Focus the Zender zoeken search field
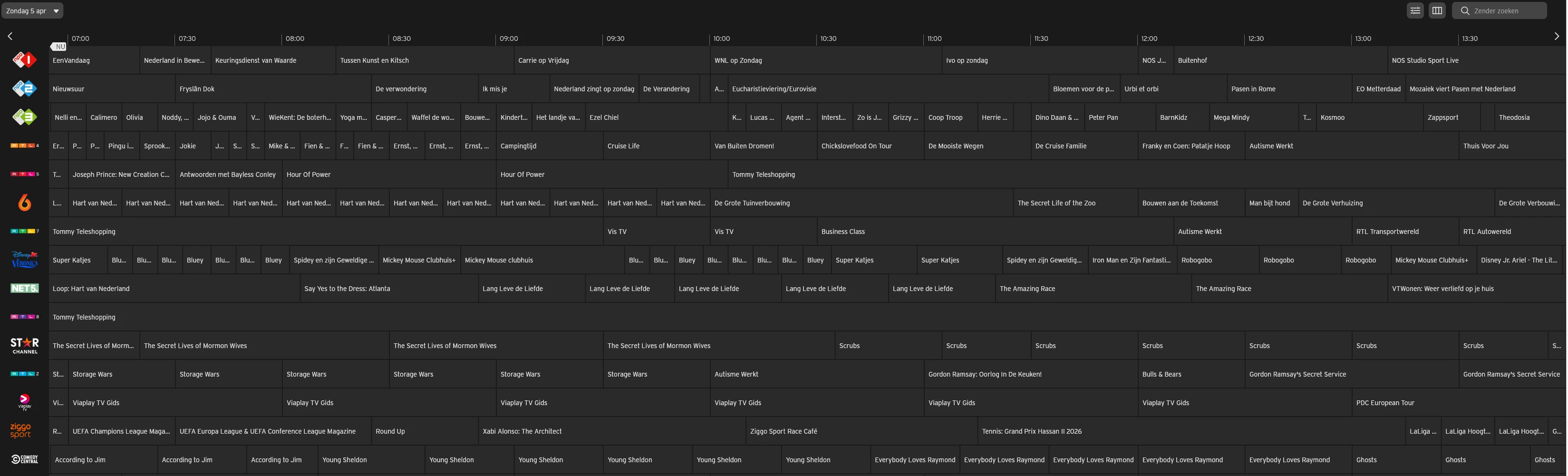The height and width of the screenshot is (476, 1568). (1499, 10)
